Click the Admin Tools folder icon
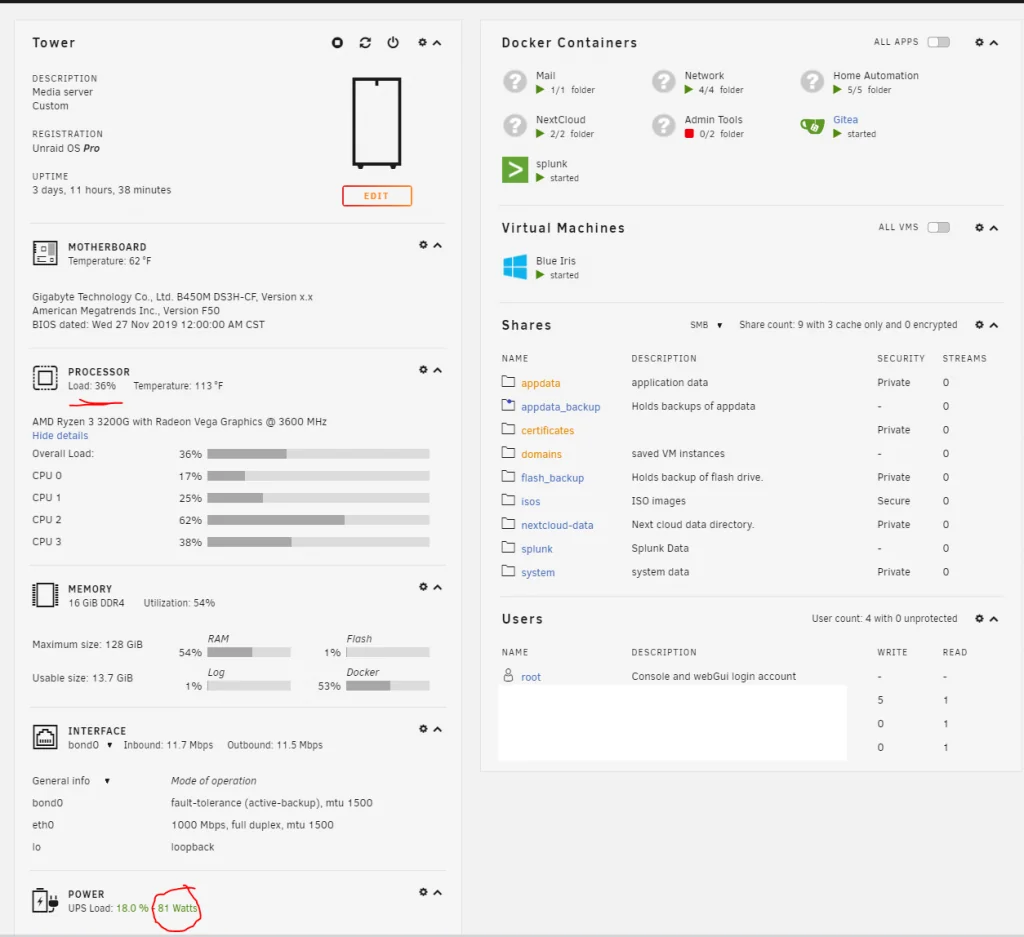Screen dimensions: 1024x937 [664, 125]
